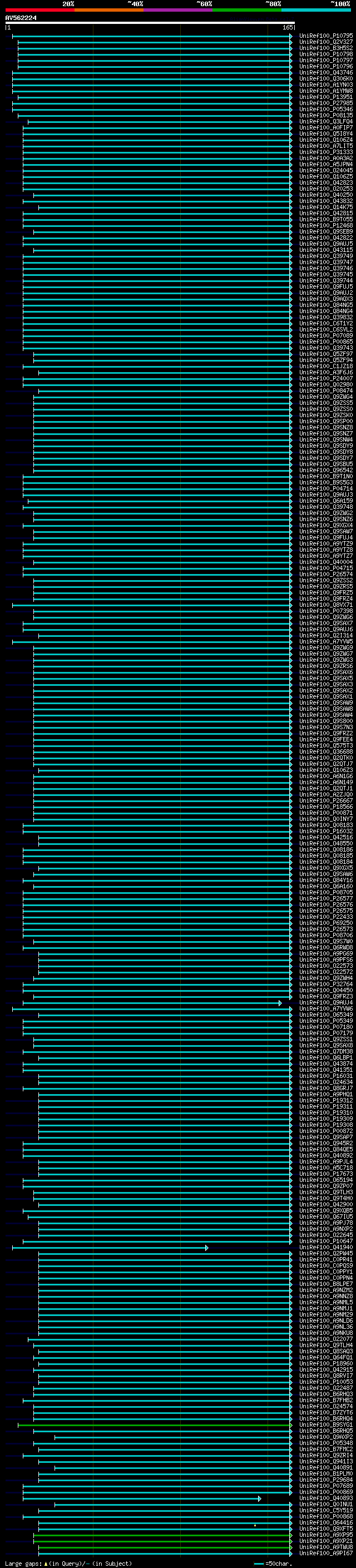
Task: Select hit label UniRef100_Q42900
Action: pos(325,1204)
